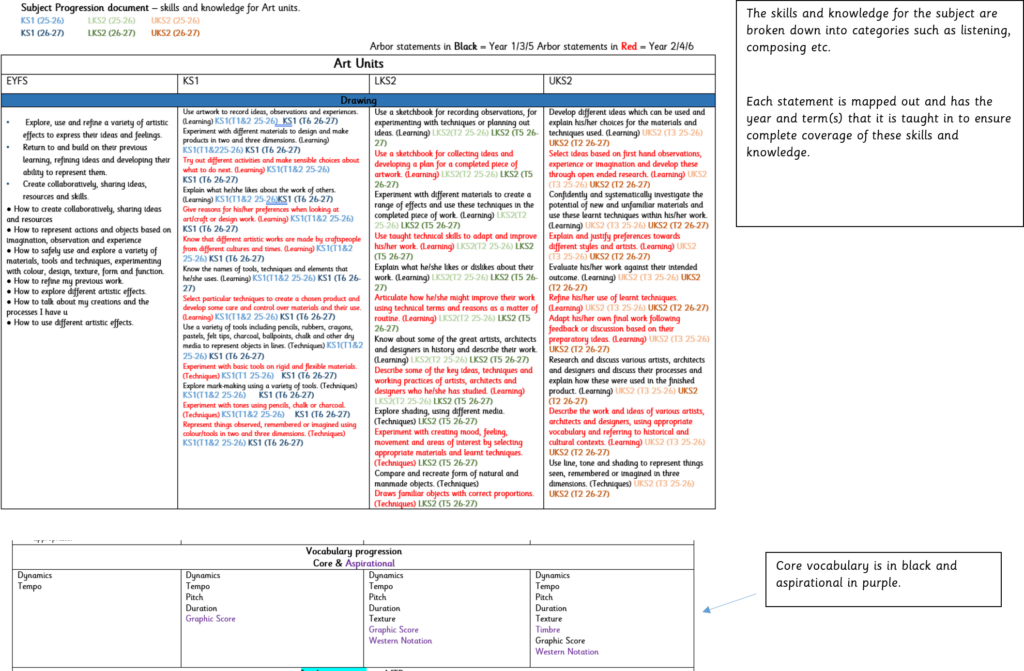
Task: Click 'Use a variety of tools including pencils' statement
Action: point(273,341)
